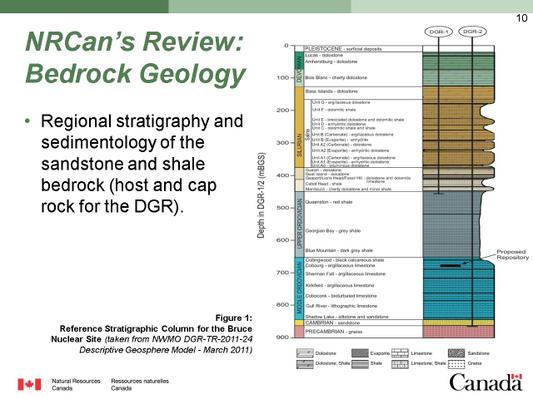
Task: Select the Dolostone legend pattern swatch
Action: (305, 353)
